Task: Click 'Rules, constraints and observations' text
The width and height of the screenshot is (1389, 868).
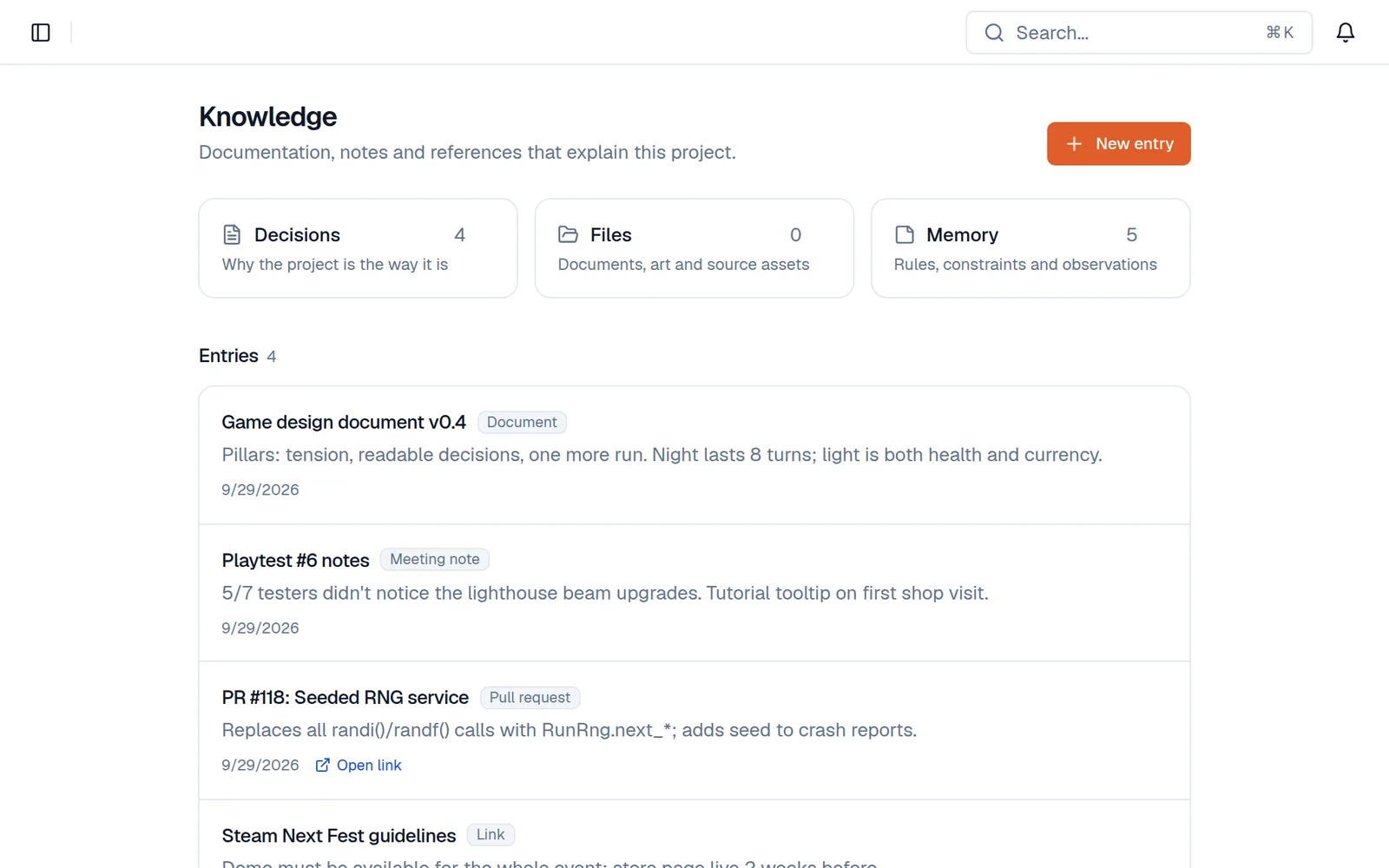Action: click(x=1025, y=265)
